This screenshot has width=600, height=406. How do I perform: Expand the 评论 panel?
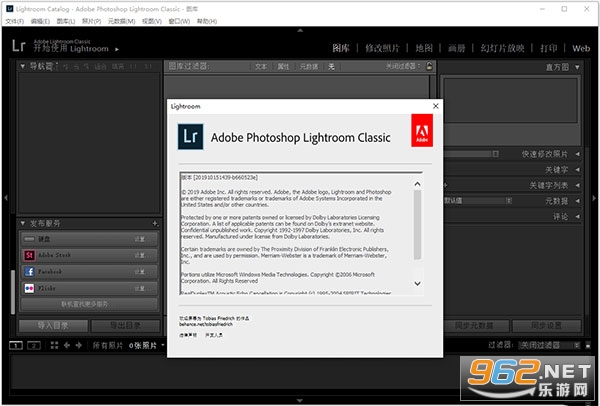[x=577, y=217]
